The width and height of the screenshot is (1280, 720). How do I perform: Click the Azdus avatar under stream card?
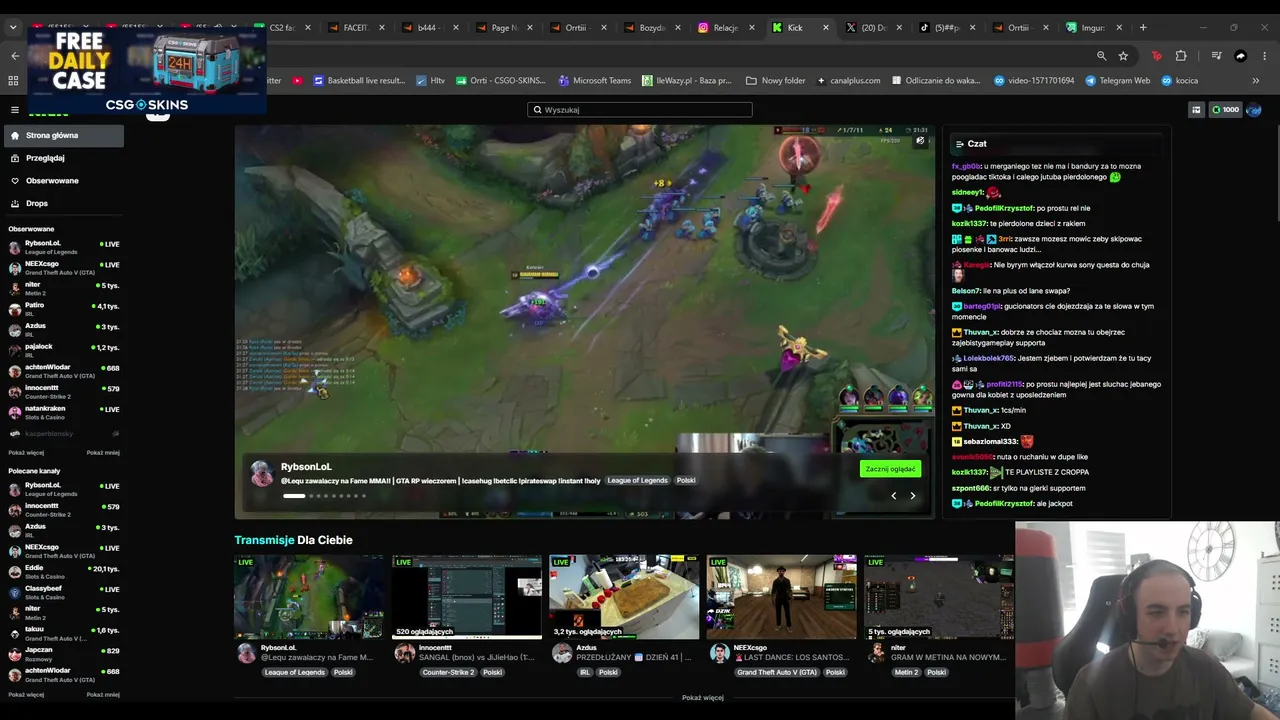click(x=562, y=653)
